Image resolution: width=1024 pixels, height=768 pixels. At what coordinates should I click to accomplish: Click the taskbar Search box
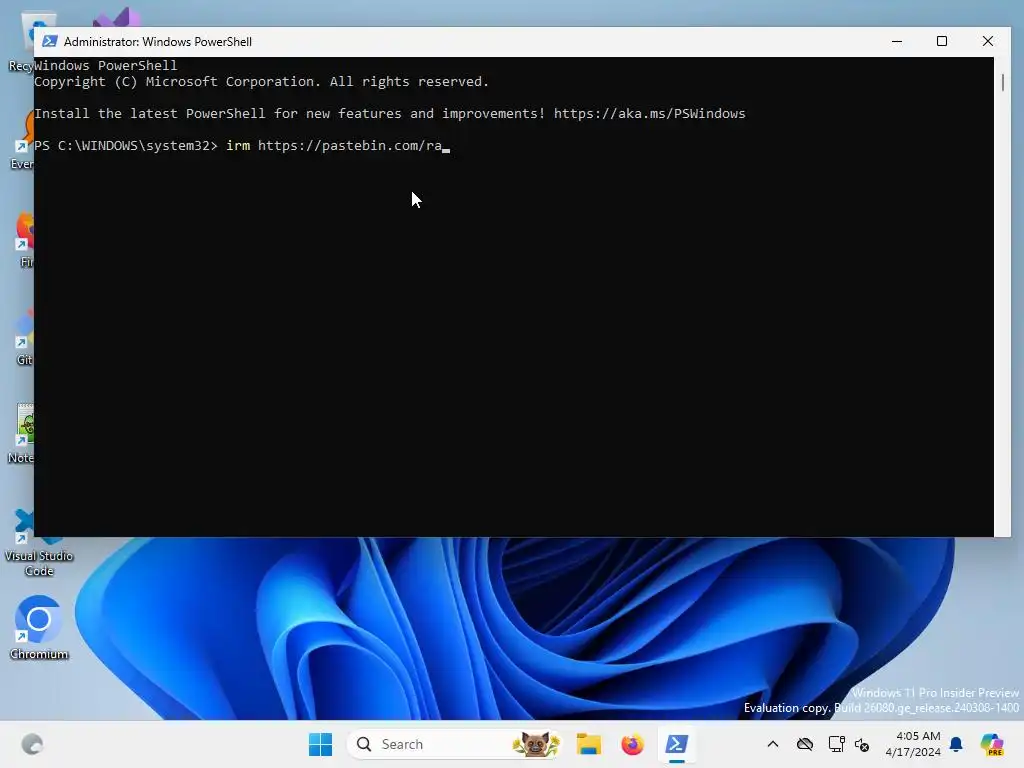tap(455, 744)
